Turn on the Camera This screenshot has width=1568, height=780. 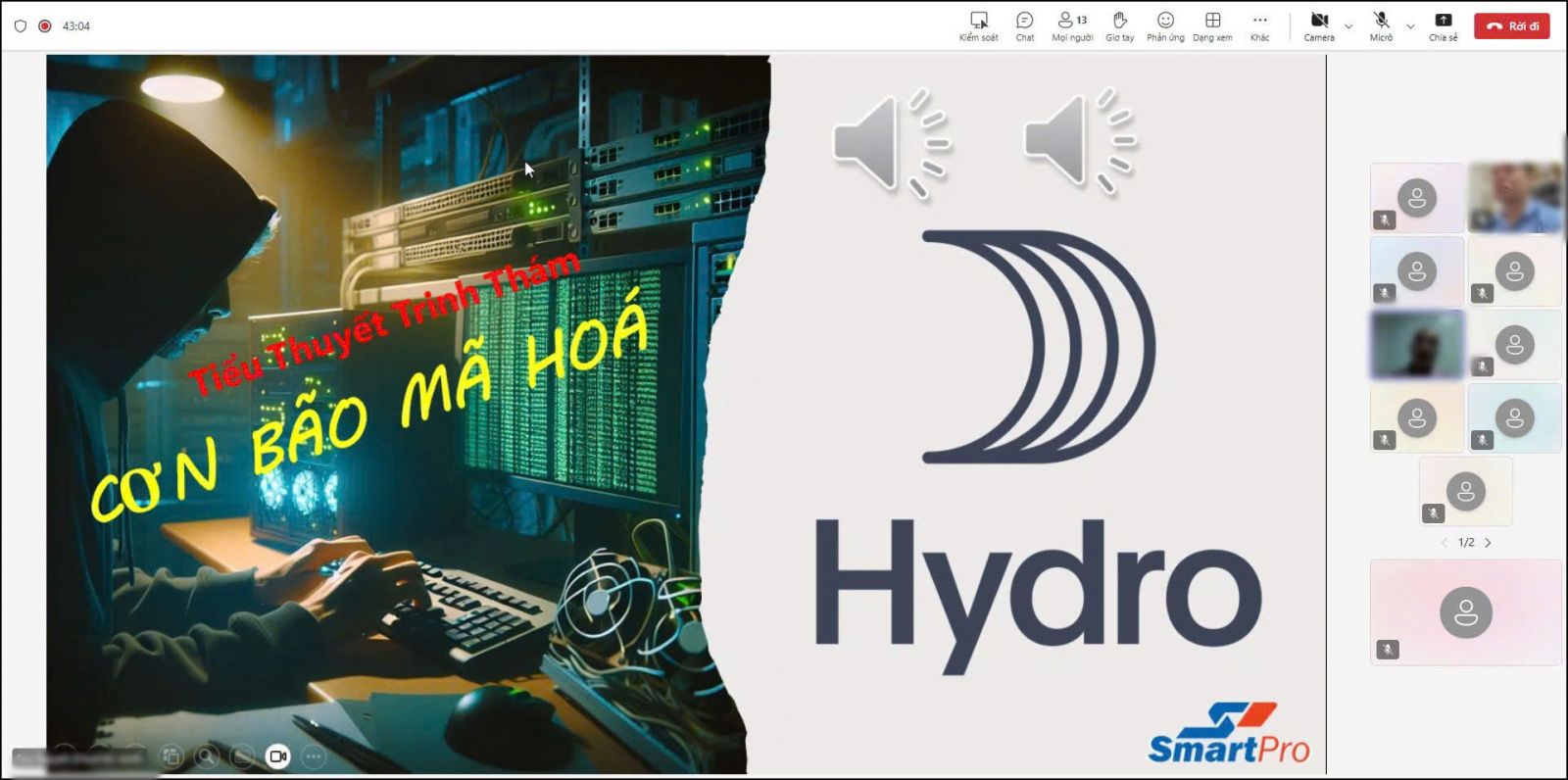(1319, 26)
